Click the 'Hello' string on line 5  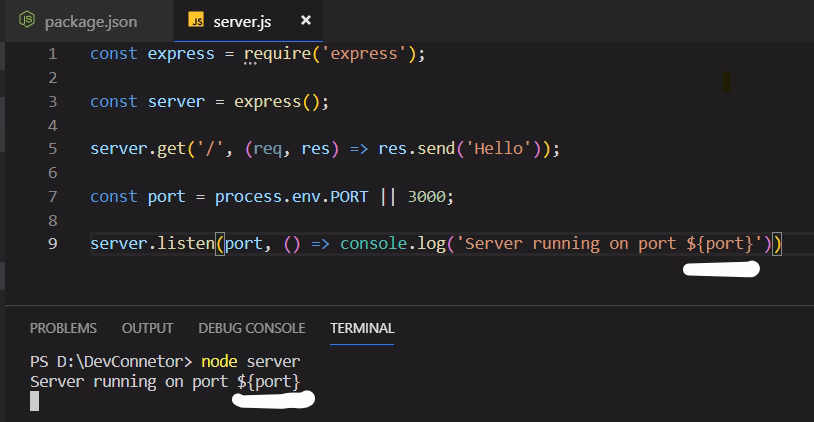(x=499, y=149)
